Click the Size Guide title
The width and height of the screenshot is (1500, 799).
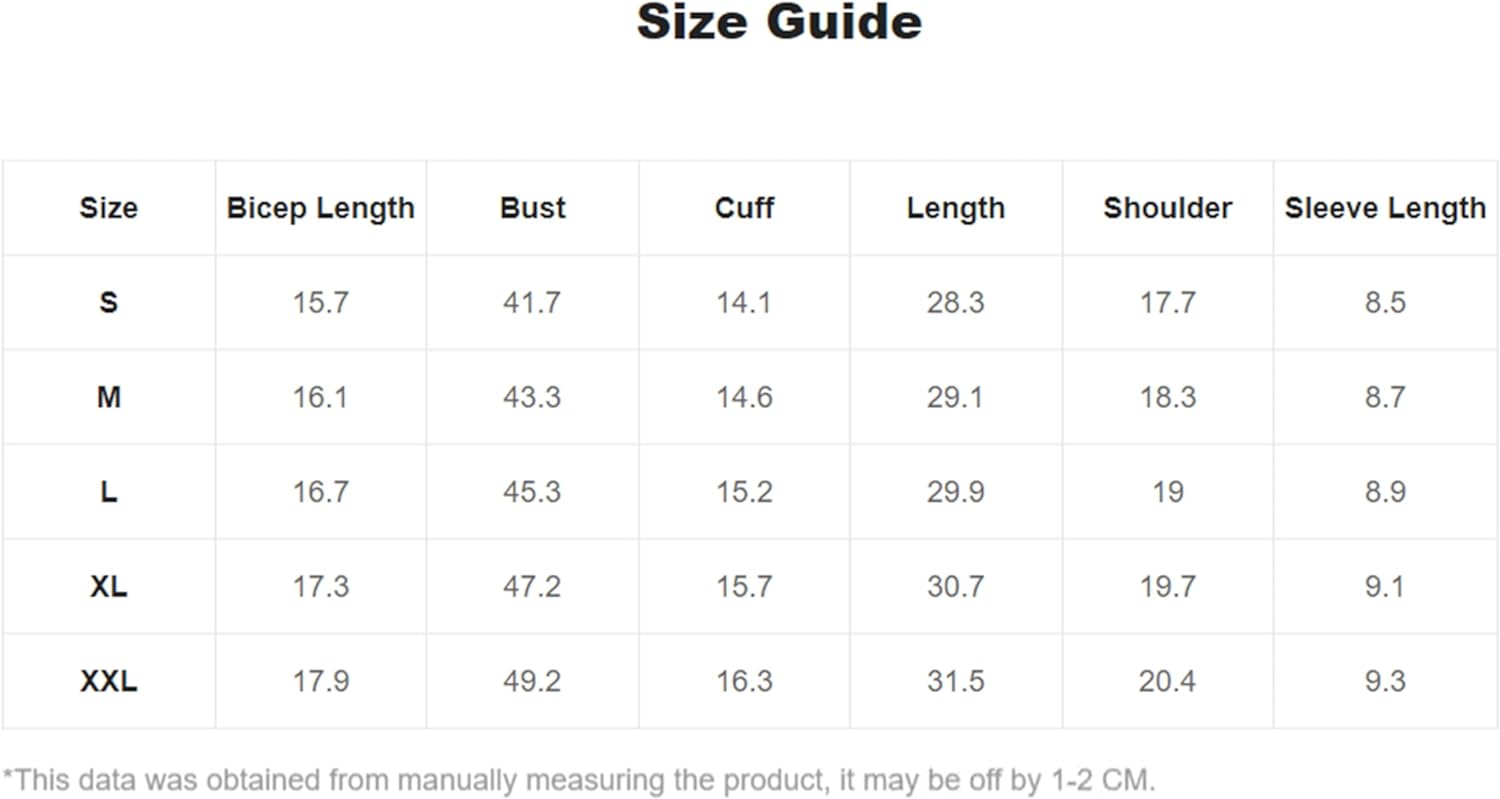click(779, 23)
